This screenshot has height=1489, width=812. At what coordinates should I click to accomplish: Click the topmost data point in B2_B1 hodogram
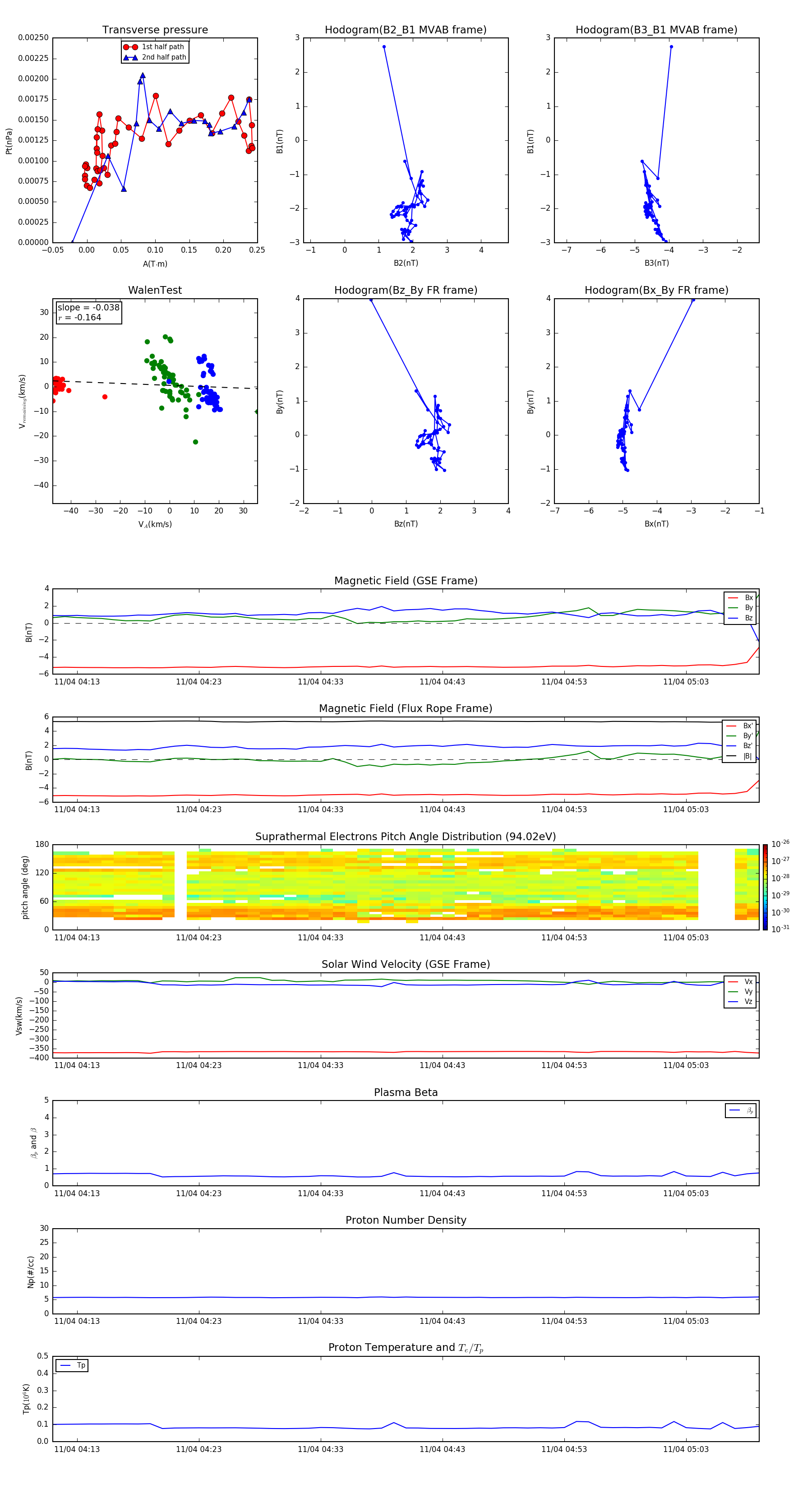384,47
